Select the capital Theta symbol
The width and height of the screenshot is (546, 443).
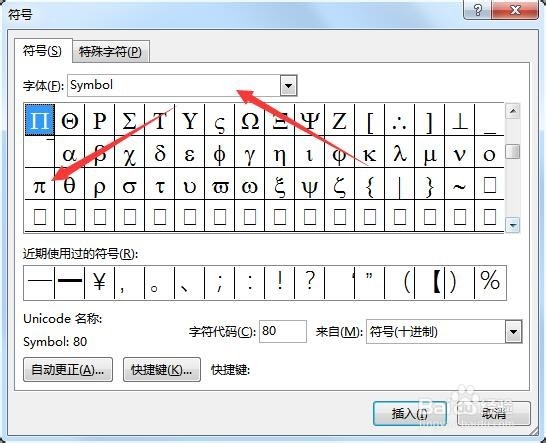coord(70,120)
